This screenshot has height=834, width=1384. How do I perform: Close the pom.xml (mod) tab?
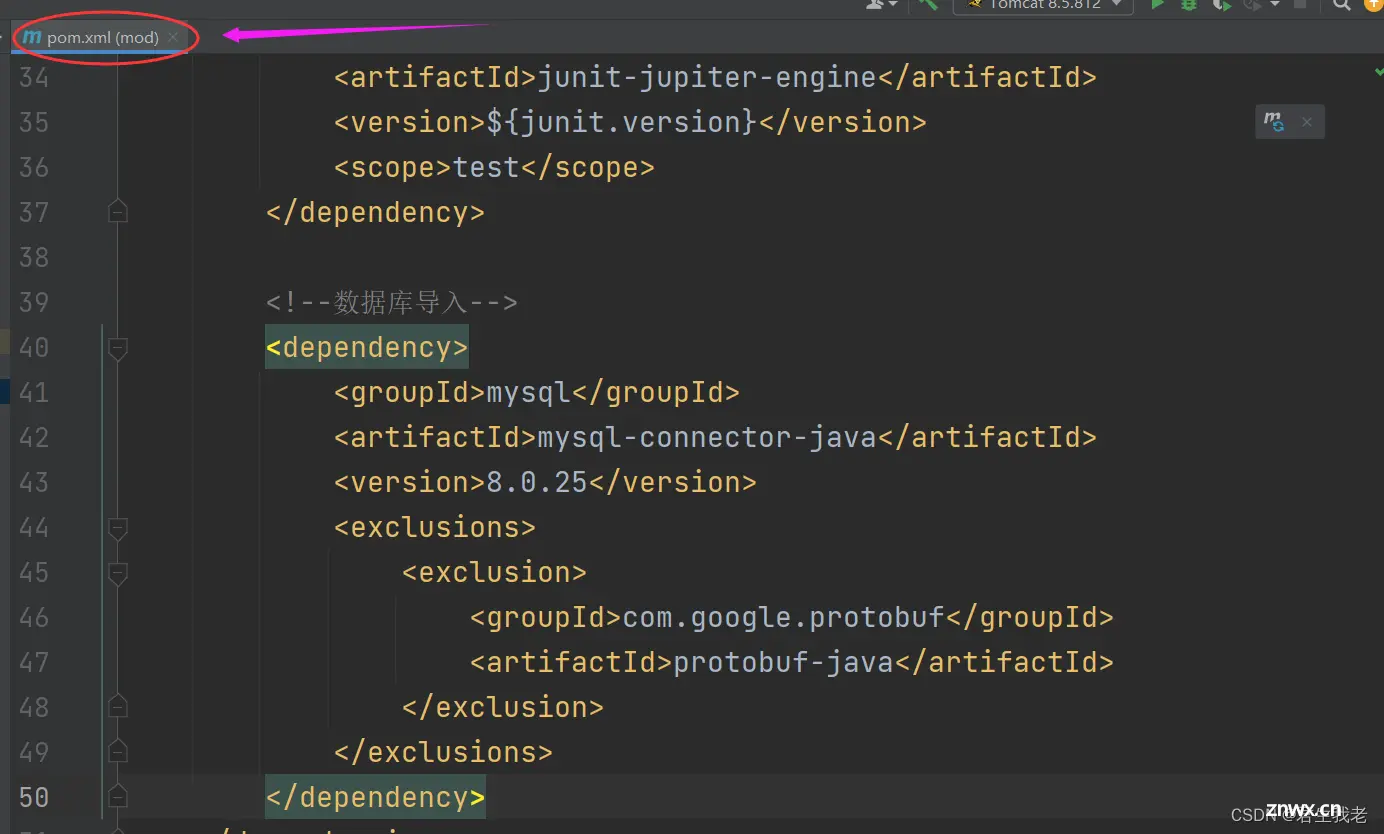[173, 37]
